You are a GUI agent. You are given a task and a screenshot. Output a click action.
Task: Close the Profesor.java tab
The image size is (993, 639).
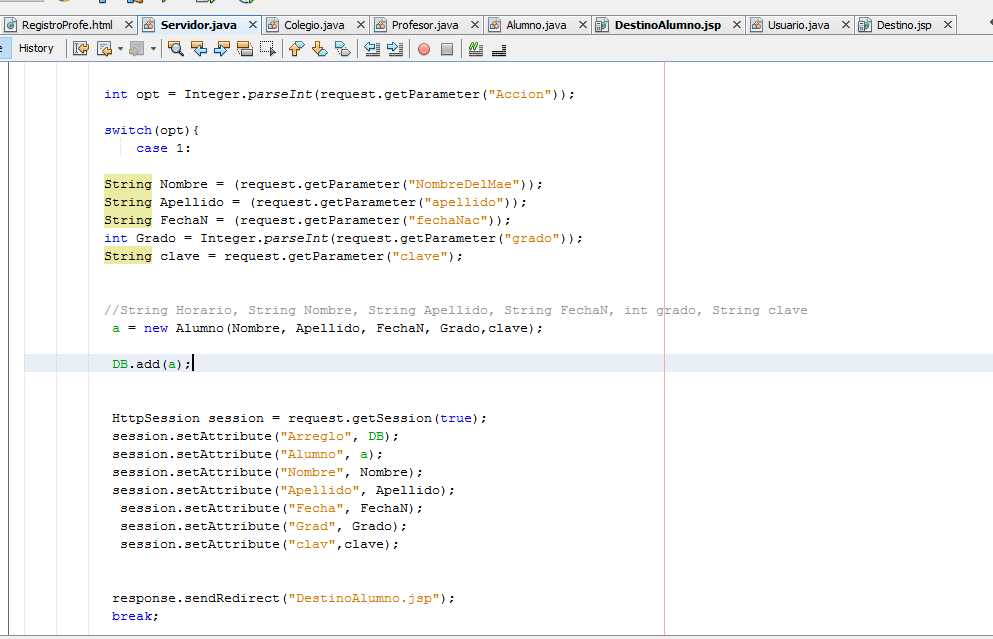[x=474, y=25]
